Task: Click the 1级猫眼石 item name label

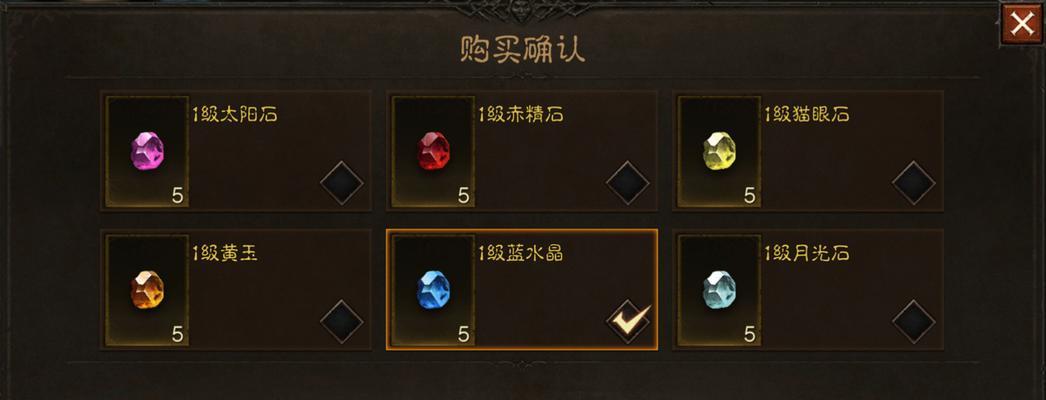Action: pos(807,115)
